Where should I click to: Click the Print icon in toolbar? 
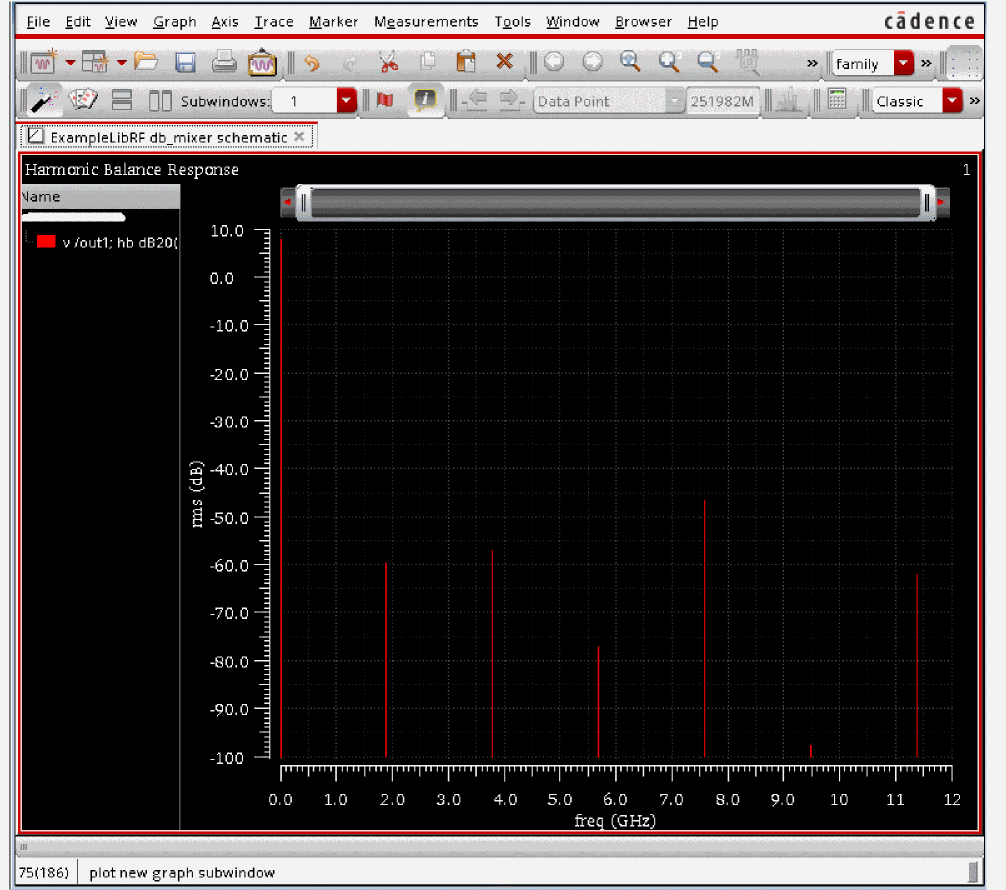coord(223,63)
